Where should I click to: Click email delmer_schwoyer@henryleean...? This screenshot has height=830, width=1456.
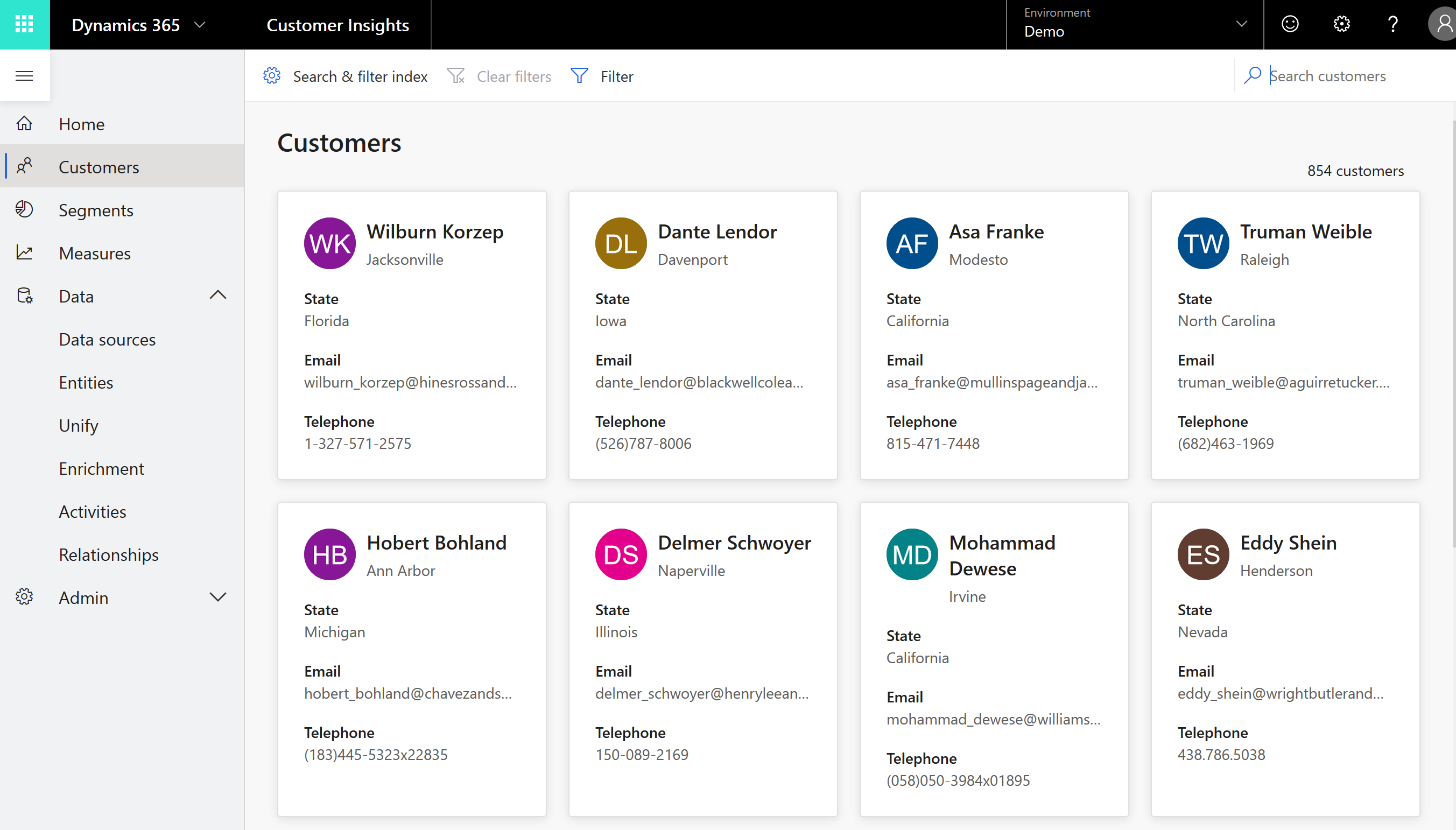[701, 693]
